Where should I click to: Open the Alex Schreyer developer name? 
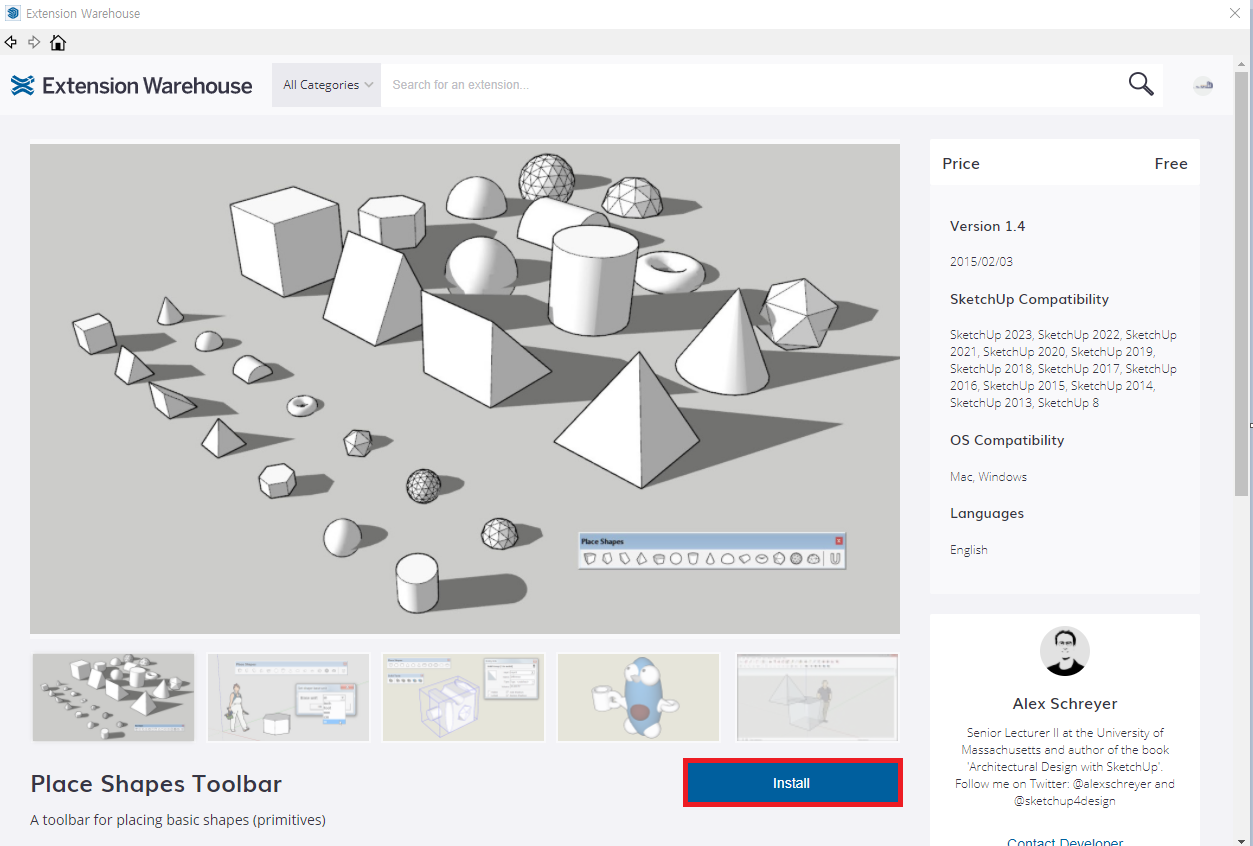coord(1065,703)
